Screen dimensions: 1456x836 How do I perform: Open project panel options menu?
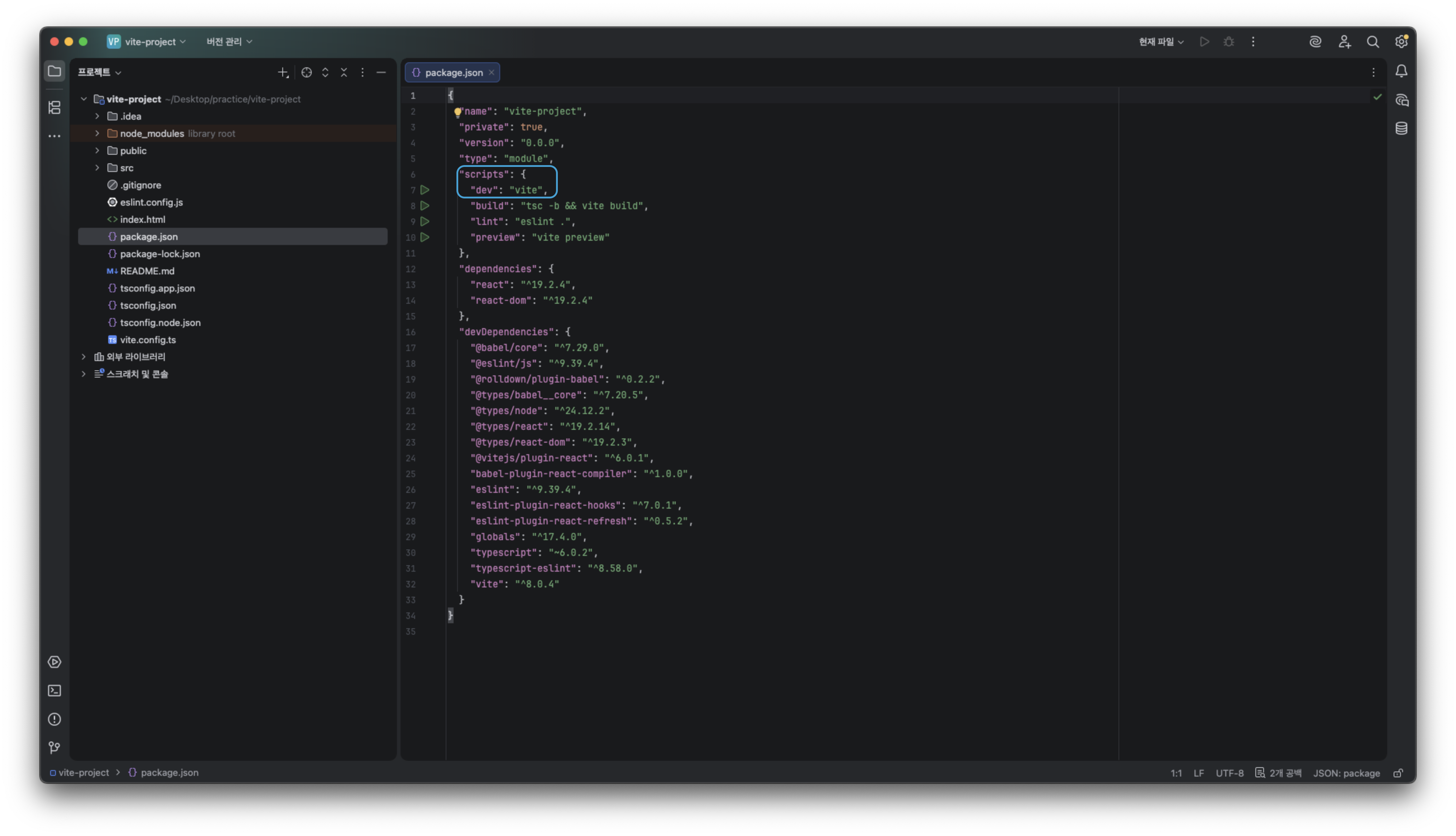tap(362, 72)
